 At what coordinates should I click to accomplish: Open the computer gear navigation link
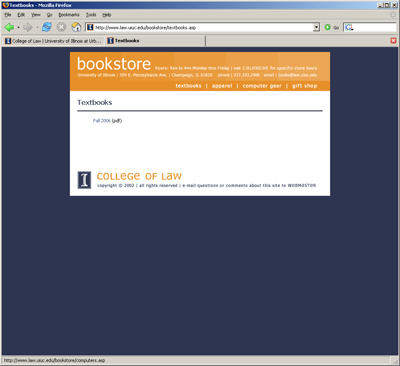[262, 86]
